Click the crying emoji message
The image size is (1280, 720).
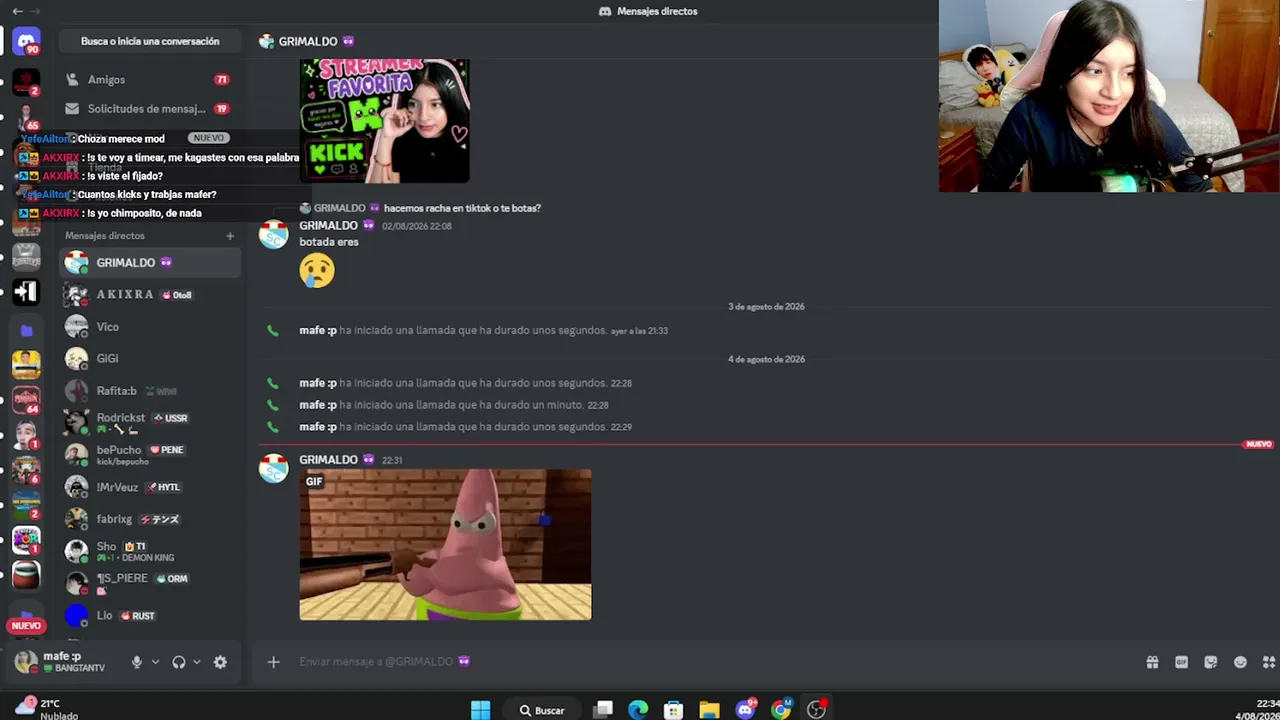coord(317,270)
